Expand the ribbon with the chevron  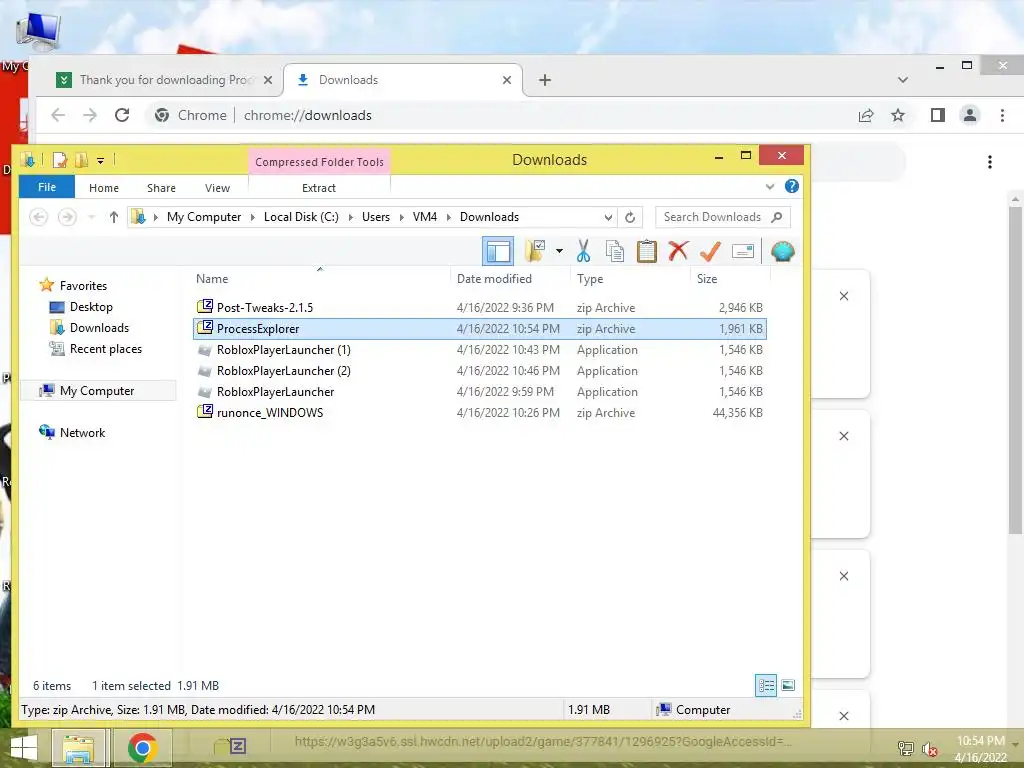(770, 187)
